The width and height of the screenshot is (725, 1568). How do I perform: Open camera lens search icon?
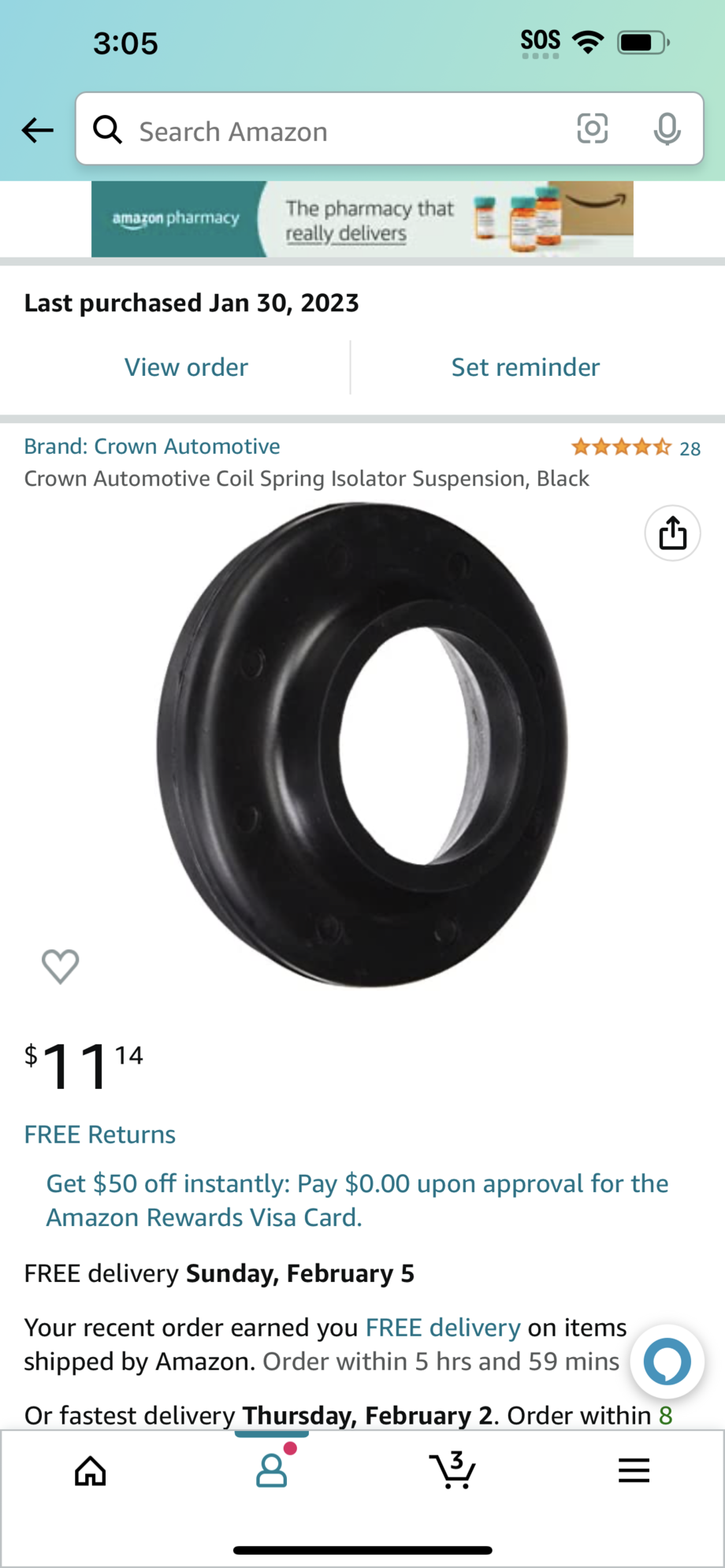click(x=593, y=128)
